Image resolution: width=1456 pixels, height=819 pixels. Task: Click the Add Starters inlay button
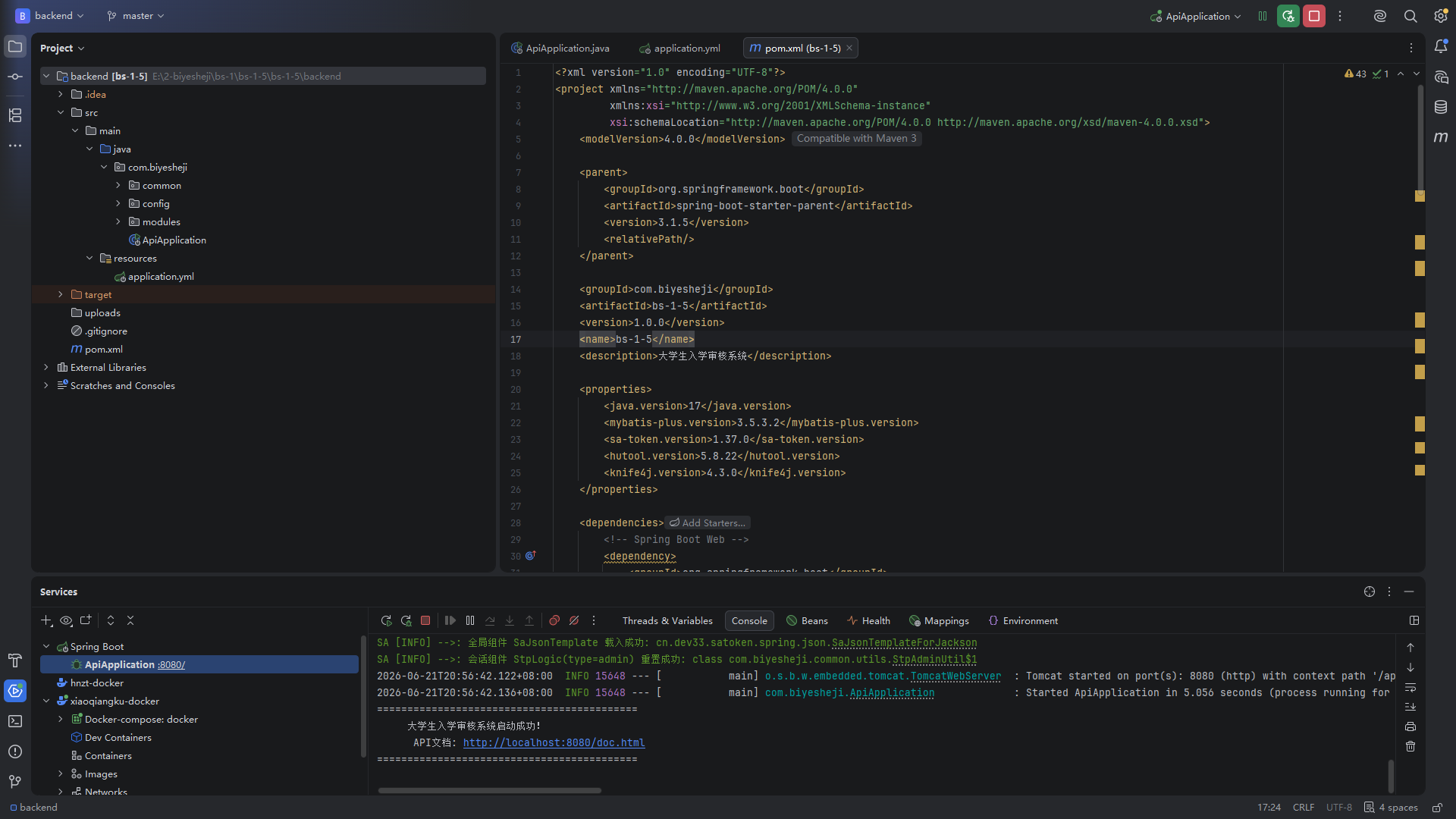708,522
